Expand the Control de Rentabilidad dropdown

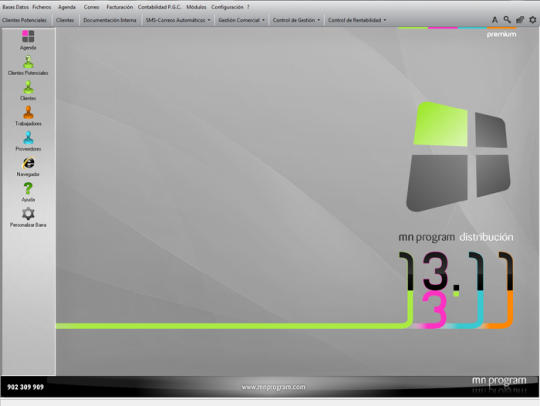point(357,20)
